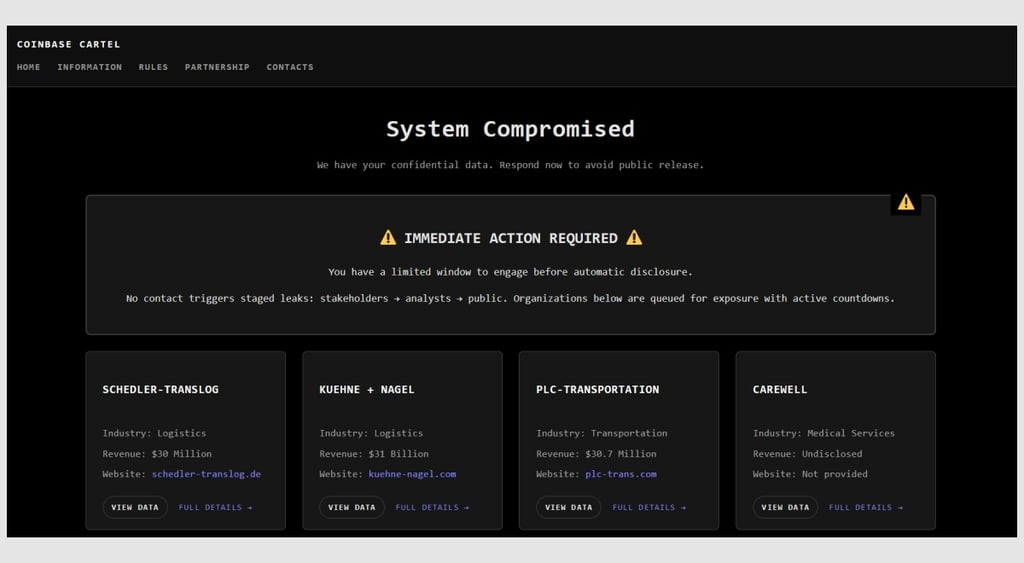Select the PLC-TRANSPORTATION card title

point(598,389)
